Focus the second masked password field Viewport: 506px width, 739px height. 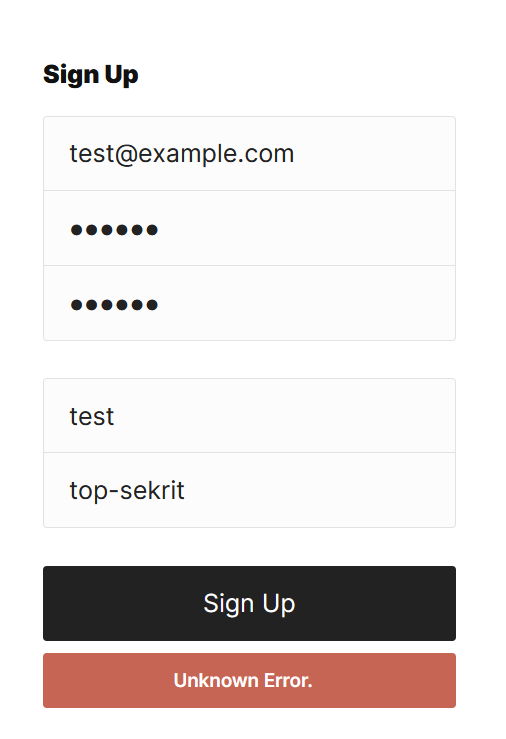[x=249, y=303]
